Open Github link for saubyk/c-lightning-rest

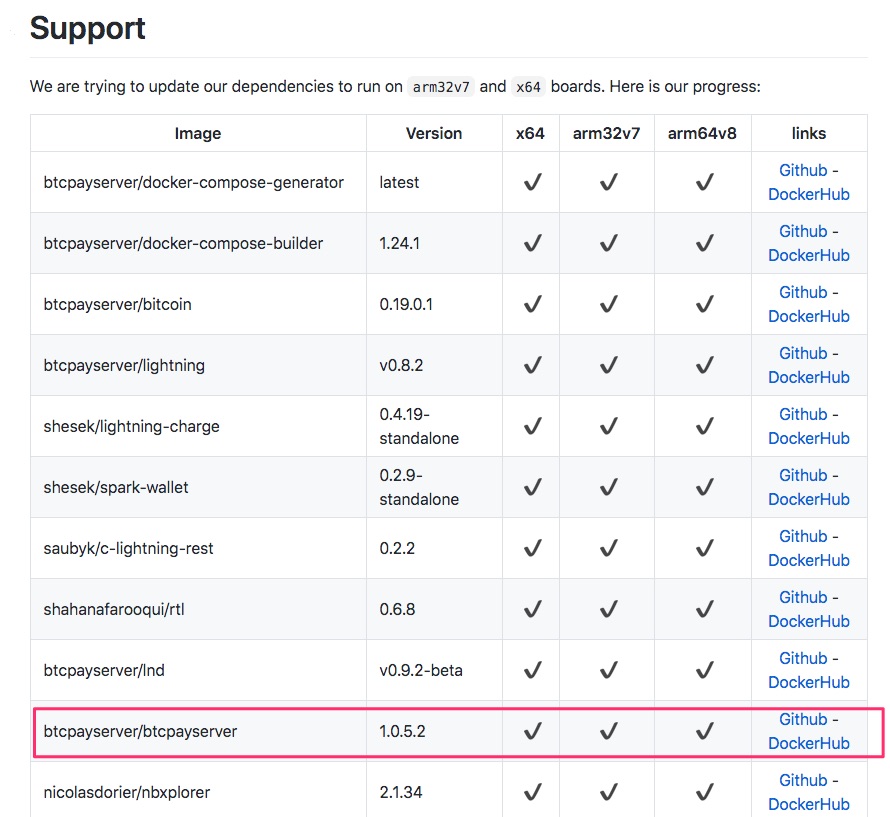click(x=803, y=537)
